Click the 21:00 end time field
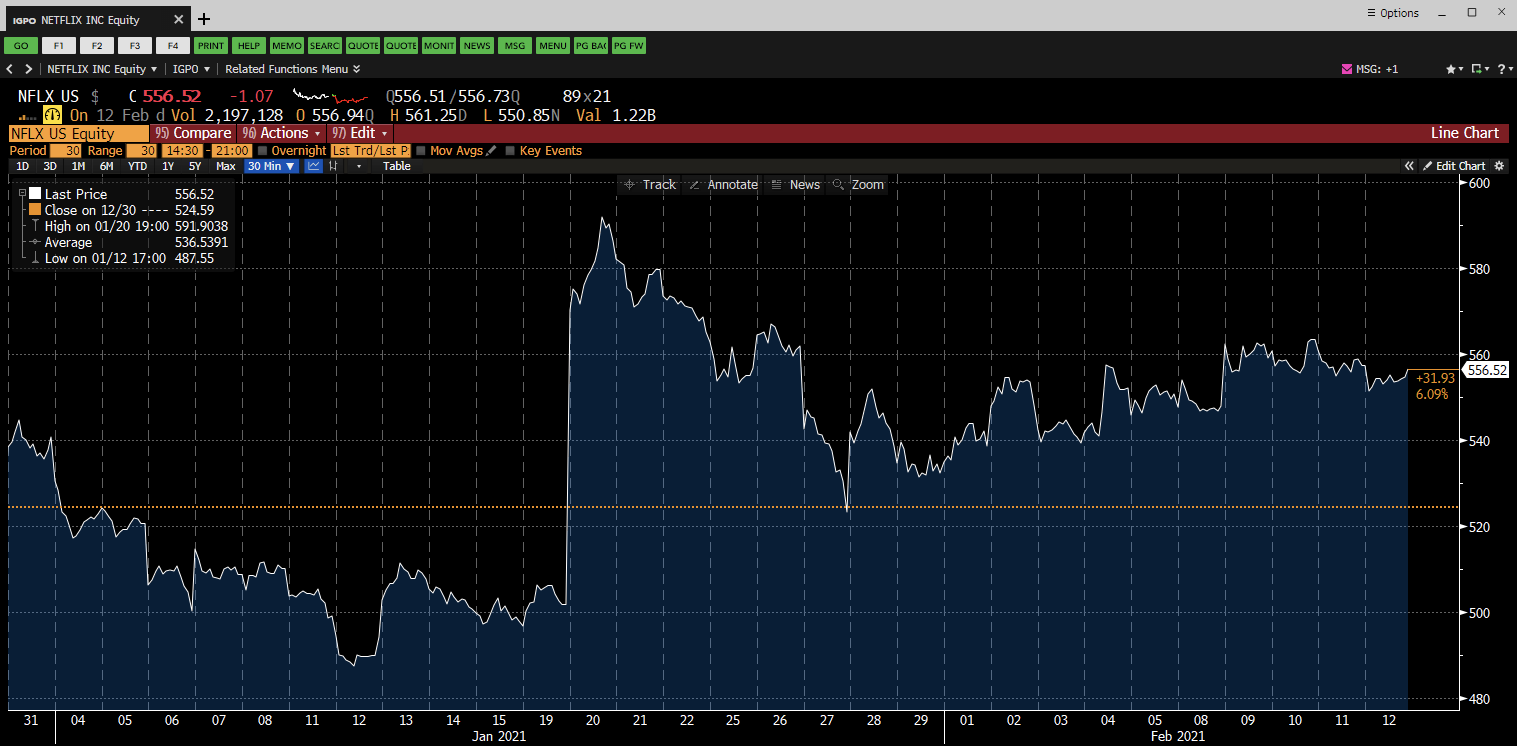1517x746 pixels. click(x=231, y=150)
